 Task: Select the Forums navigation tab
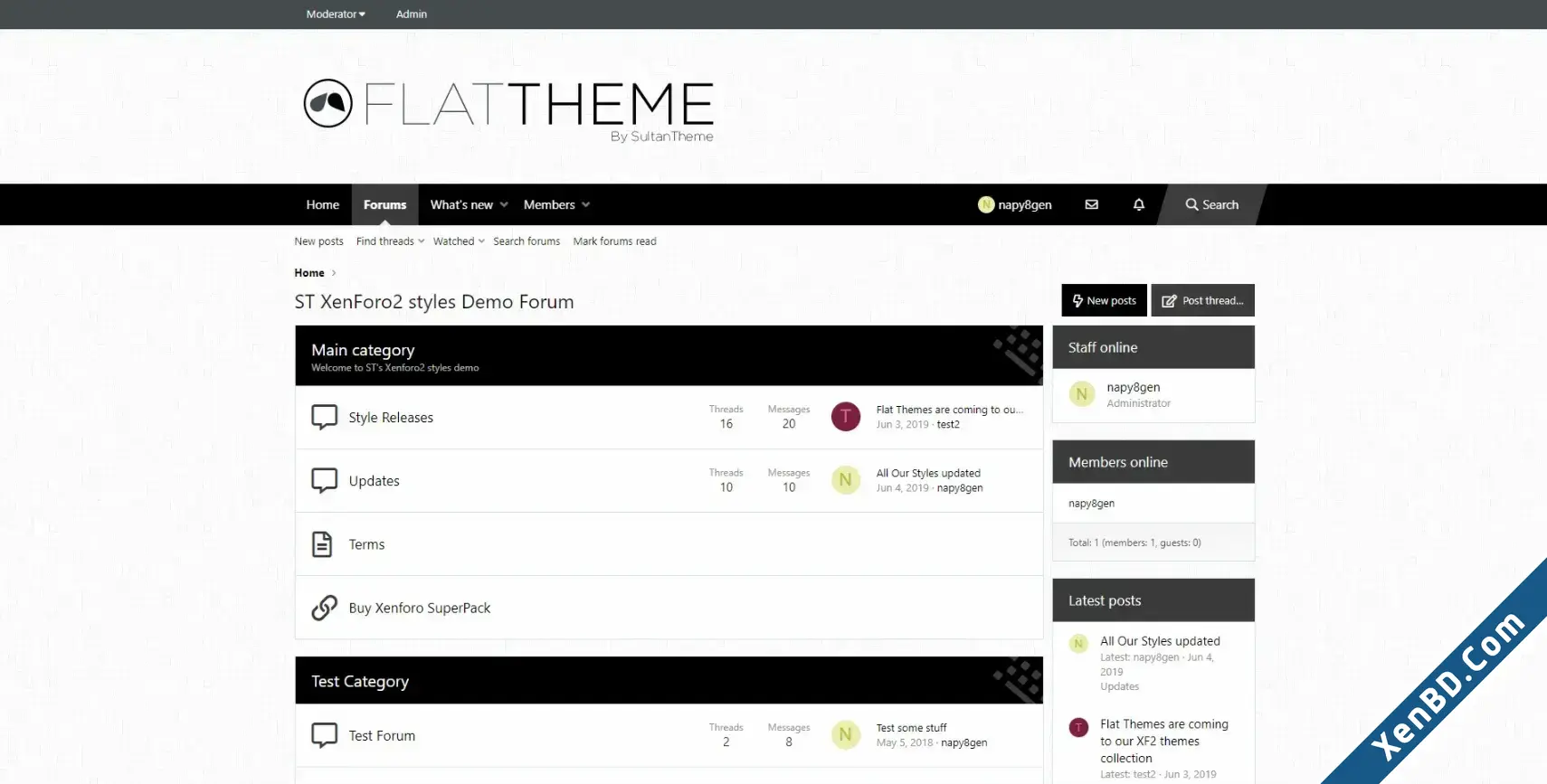385,204
